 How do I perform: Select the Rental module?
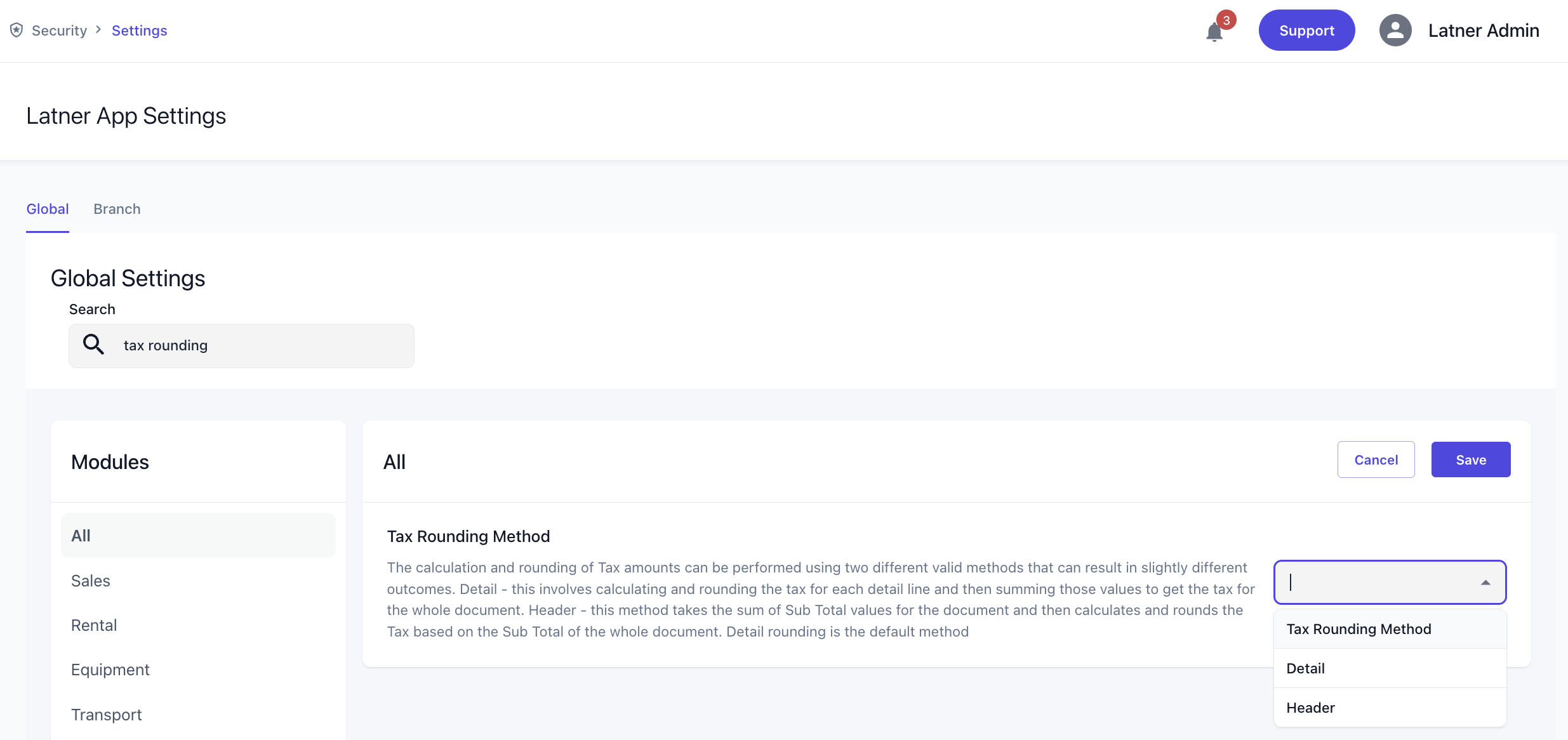pos(94,625)
